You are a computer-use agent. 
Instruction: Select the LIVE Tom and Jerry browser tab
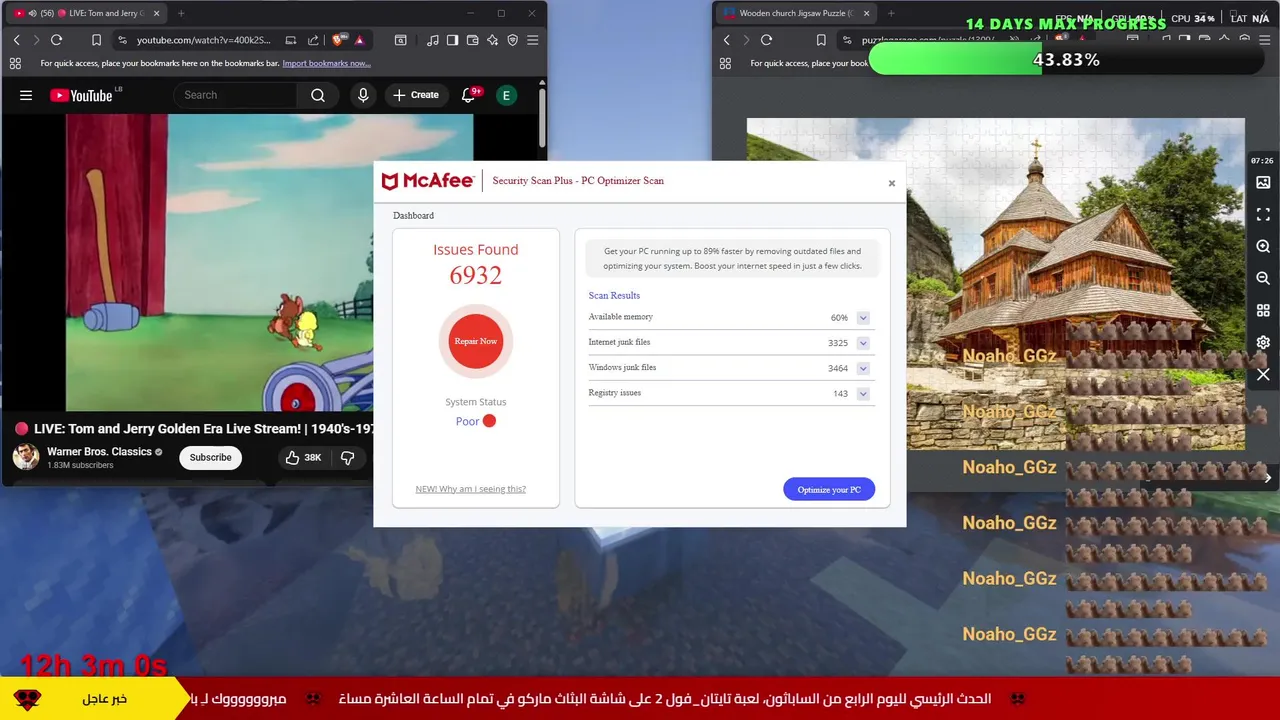[x=88, y=13]
